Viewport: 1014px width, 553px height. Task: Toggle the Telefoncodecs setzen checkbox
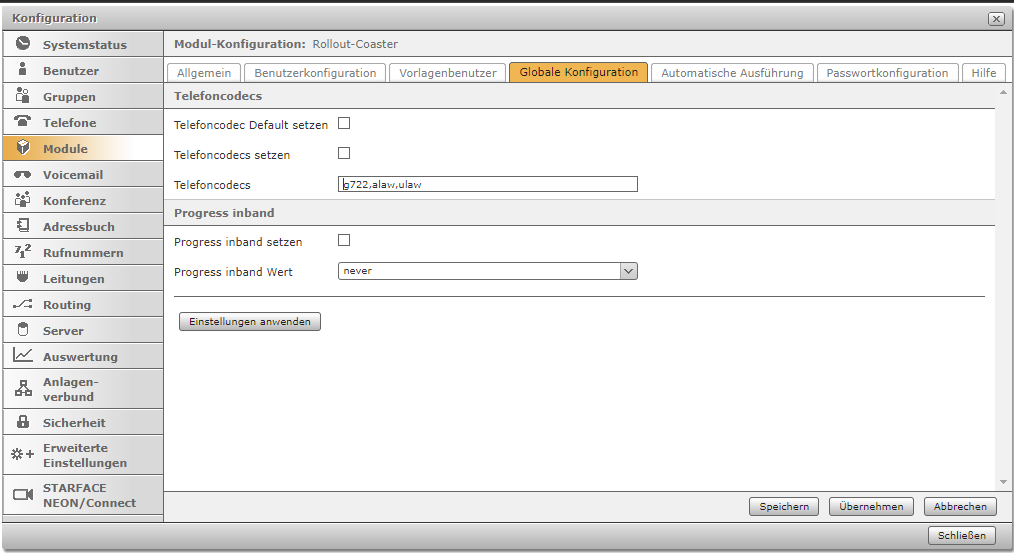[344, 154]
